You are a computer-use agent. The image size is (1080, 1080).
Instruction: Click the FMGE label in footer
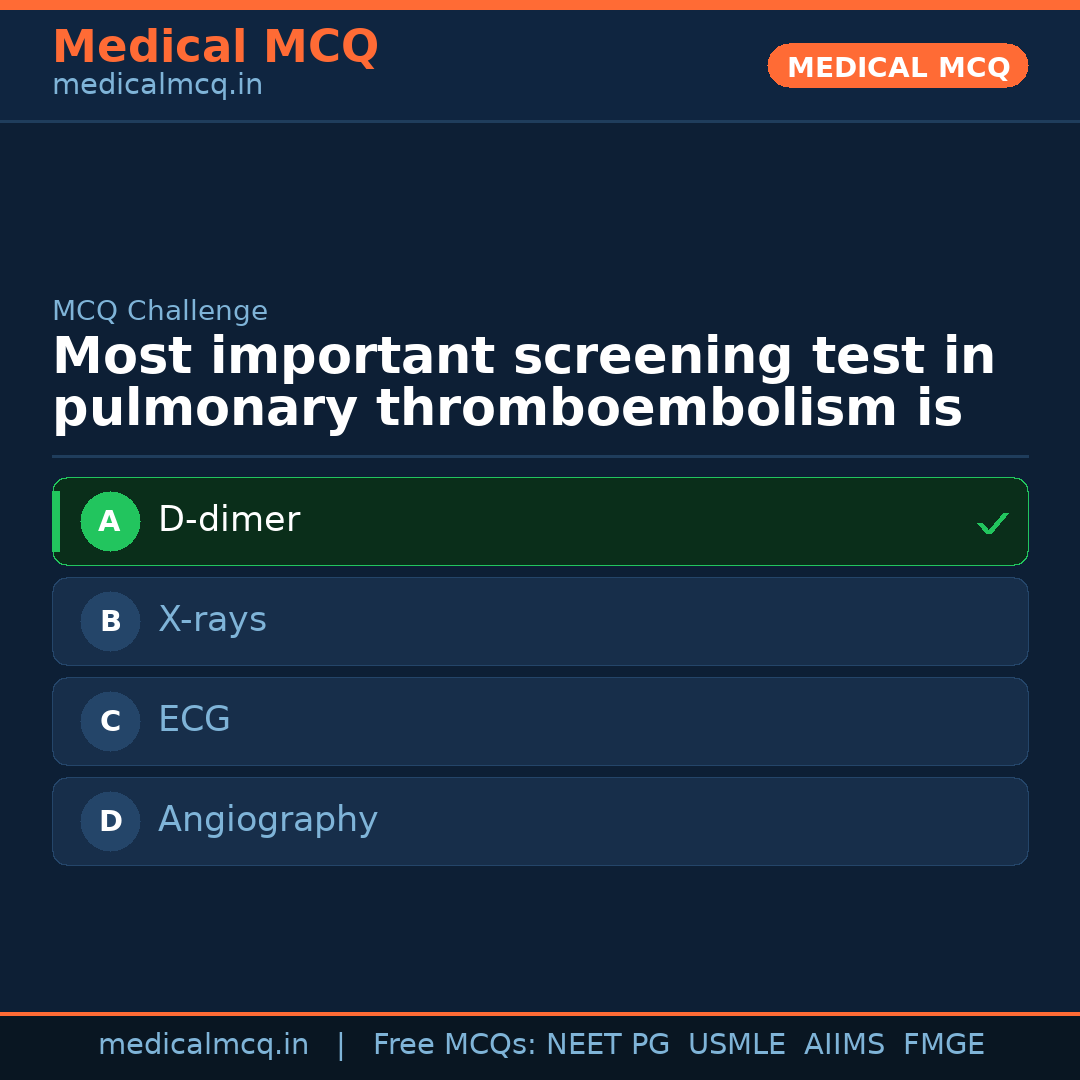coord(943,1044)
